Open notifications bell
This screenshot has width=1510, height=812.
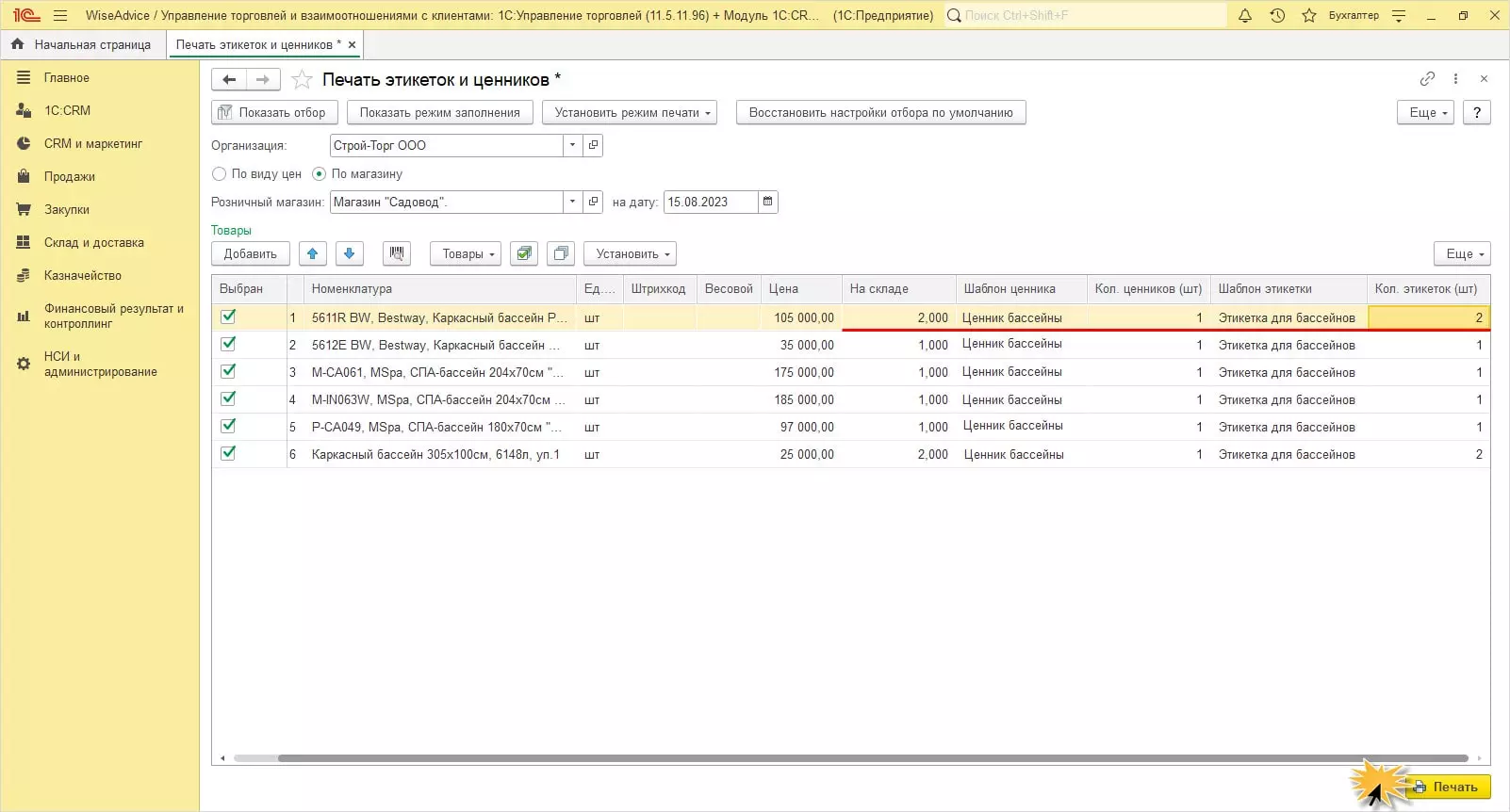(x=1245, y=15)
